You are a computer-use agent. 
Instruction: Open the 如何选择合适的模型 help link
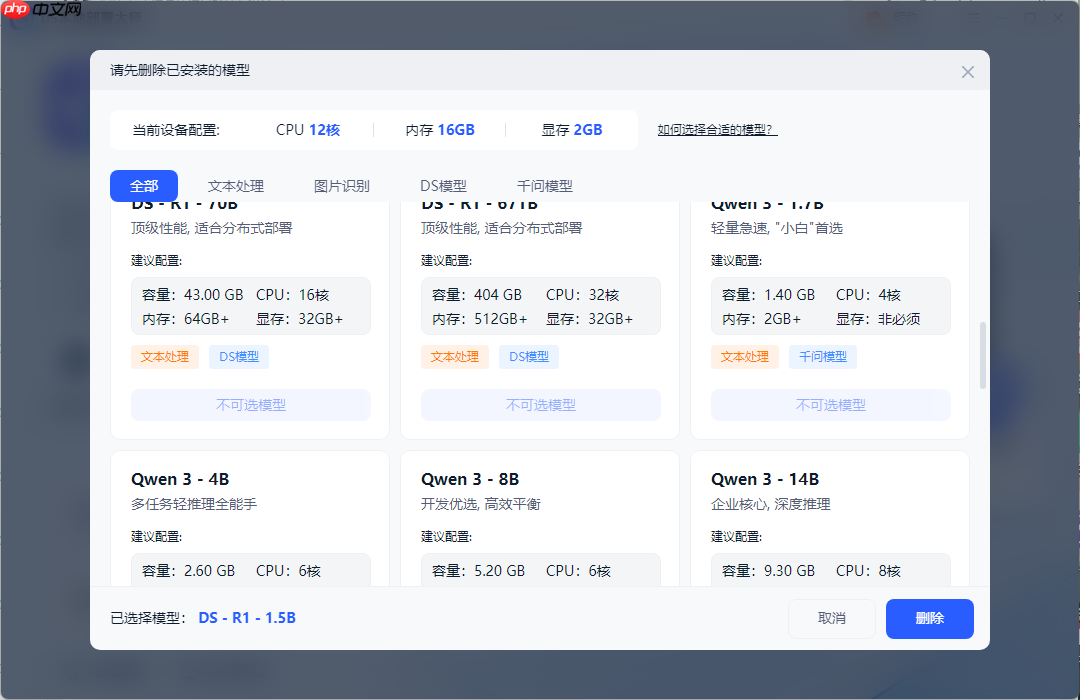click(x=717, y=130)
